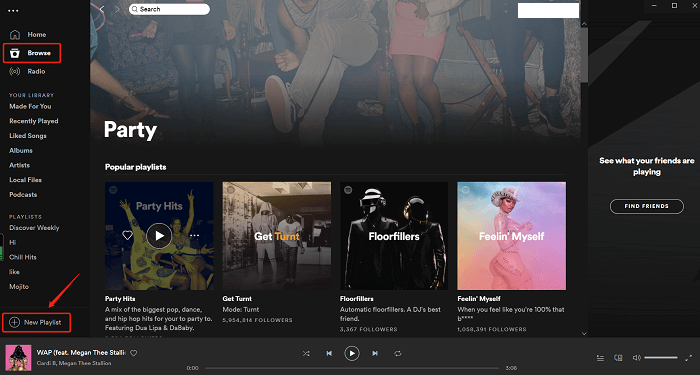700x375 pixels.
Task: Like the Party Hits playlist heart
Action: [x=127, y=235]
